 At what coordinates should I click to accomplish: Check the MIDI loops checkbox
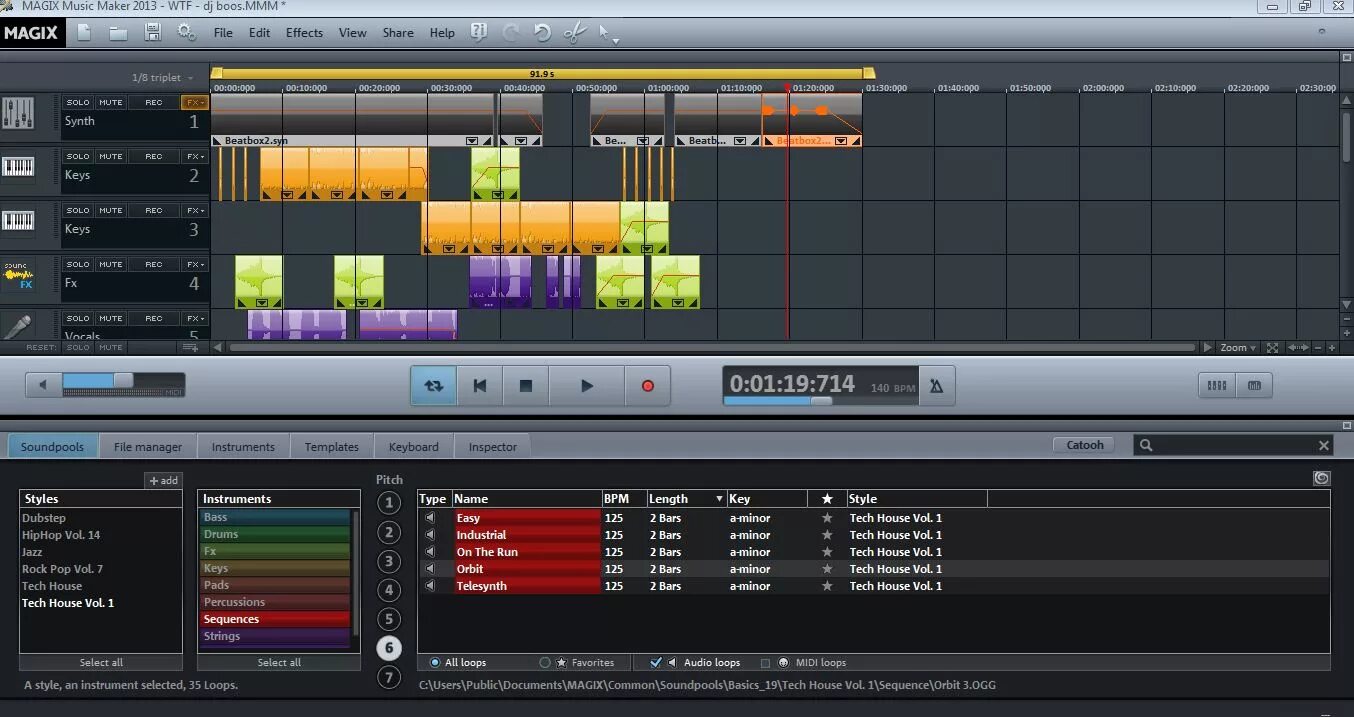pyautogui.click(x=766, y=663)
